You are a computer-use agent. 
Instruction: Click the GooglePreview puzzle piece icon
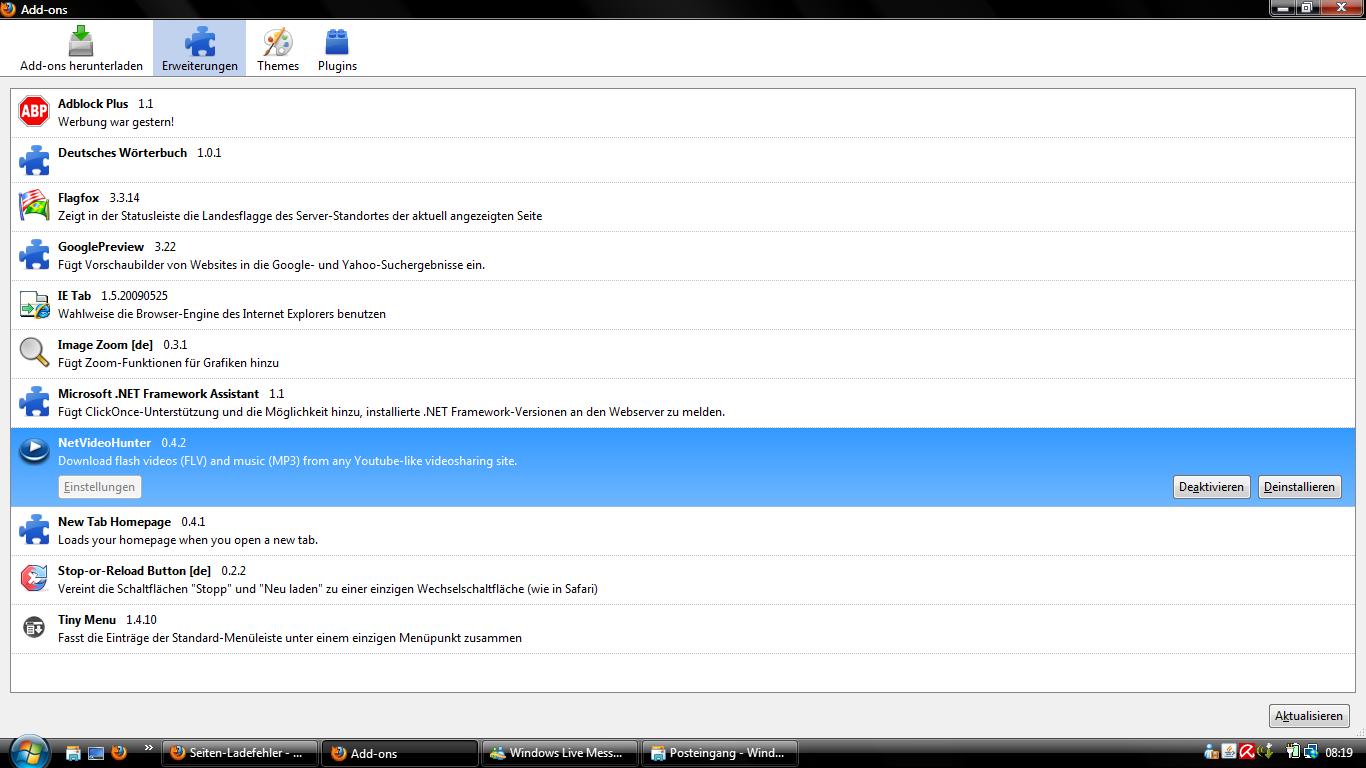tap(34, 255)
